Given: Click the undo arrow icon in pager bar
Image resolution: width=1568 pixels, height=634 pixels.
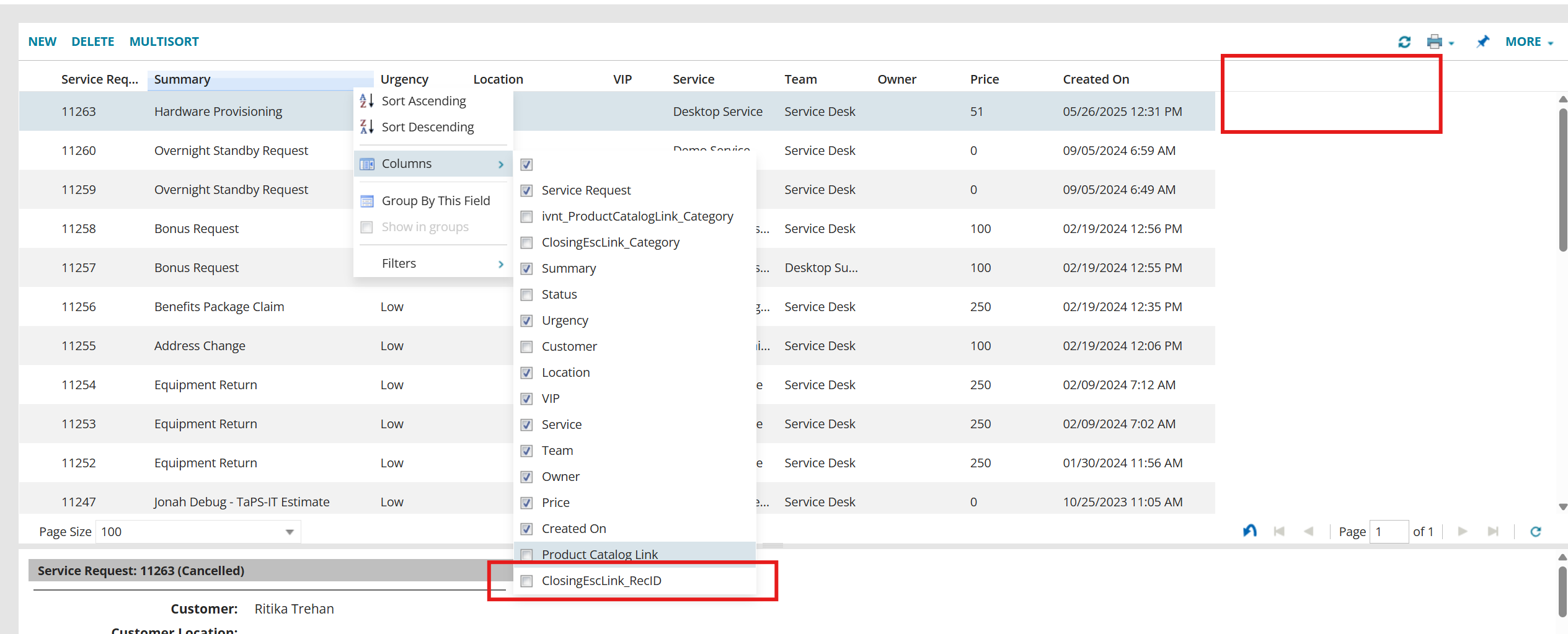Looking at the screenshot, I should 1250,531.
